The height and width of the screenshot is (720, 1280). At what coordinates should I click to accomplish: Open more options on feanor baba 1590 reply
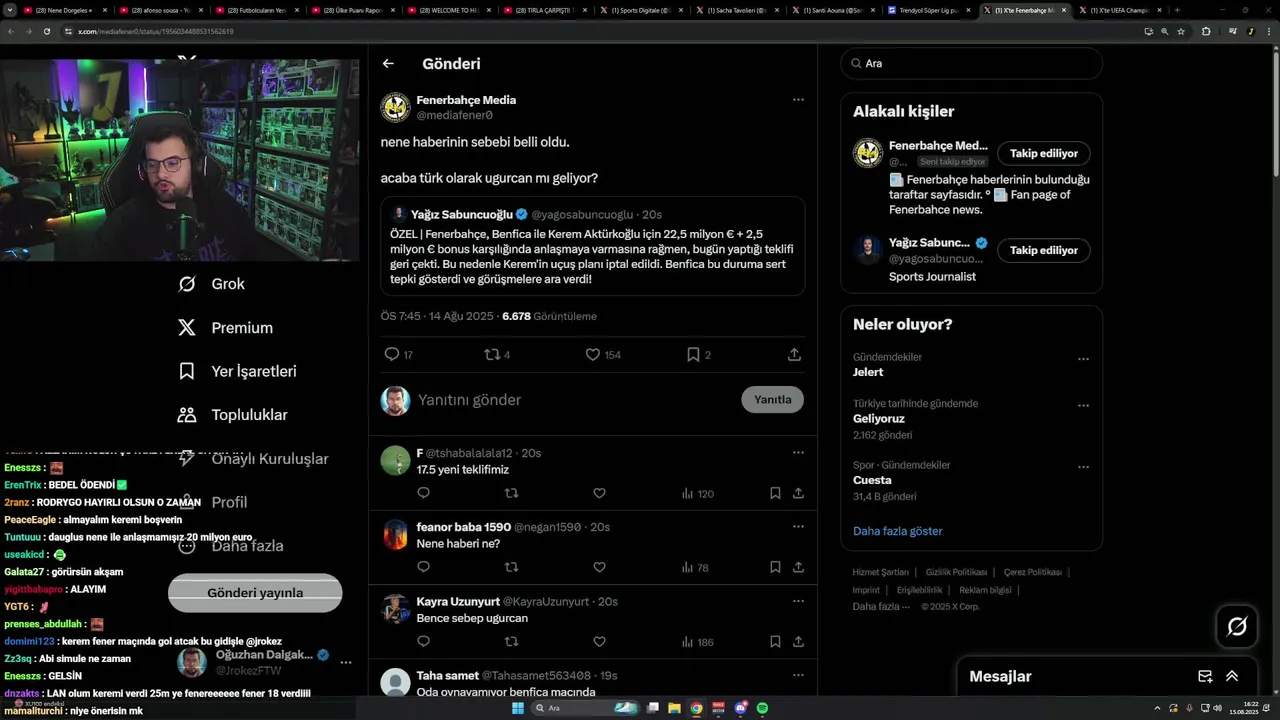(798, 527)
